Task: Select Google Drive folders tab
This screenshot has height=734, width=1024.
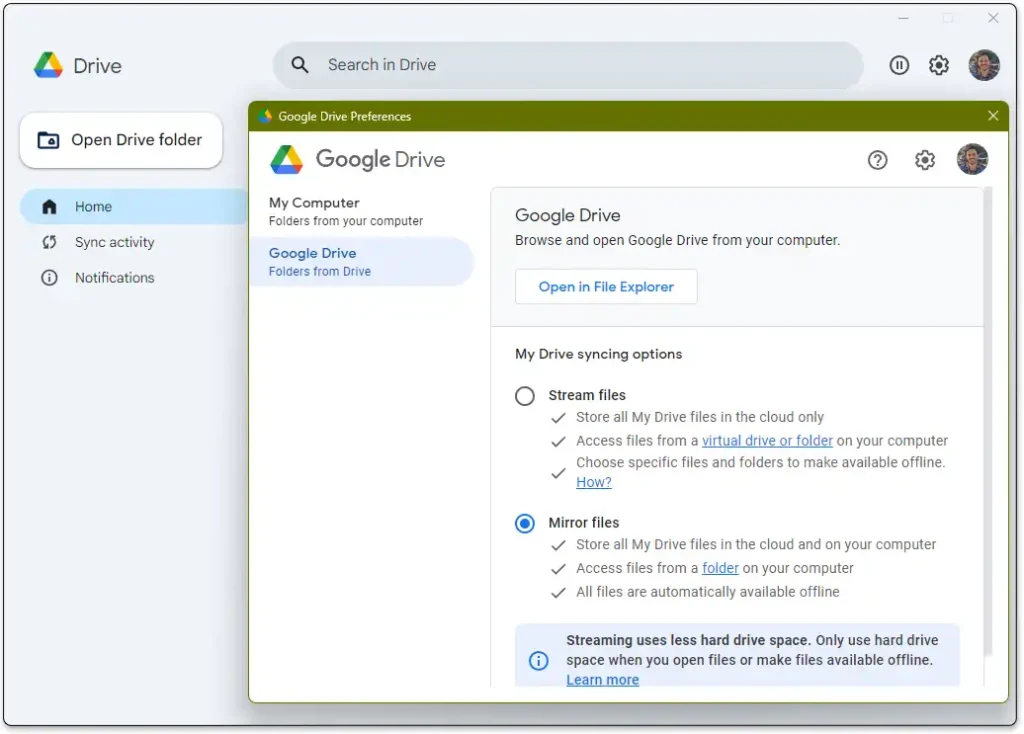Action: click(x=345, y=262)
